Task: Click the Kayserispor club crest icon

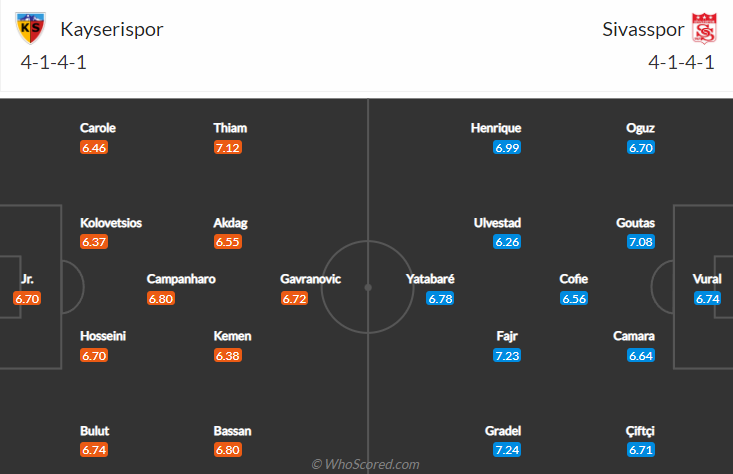Action: [x=30, y=28]
